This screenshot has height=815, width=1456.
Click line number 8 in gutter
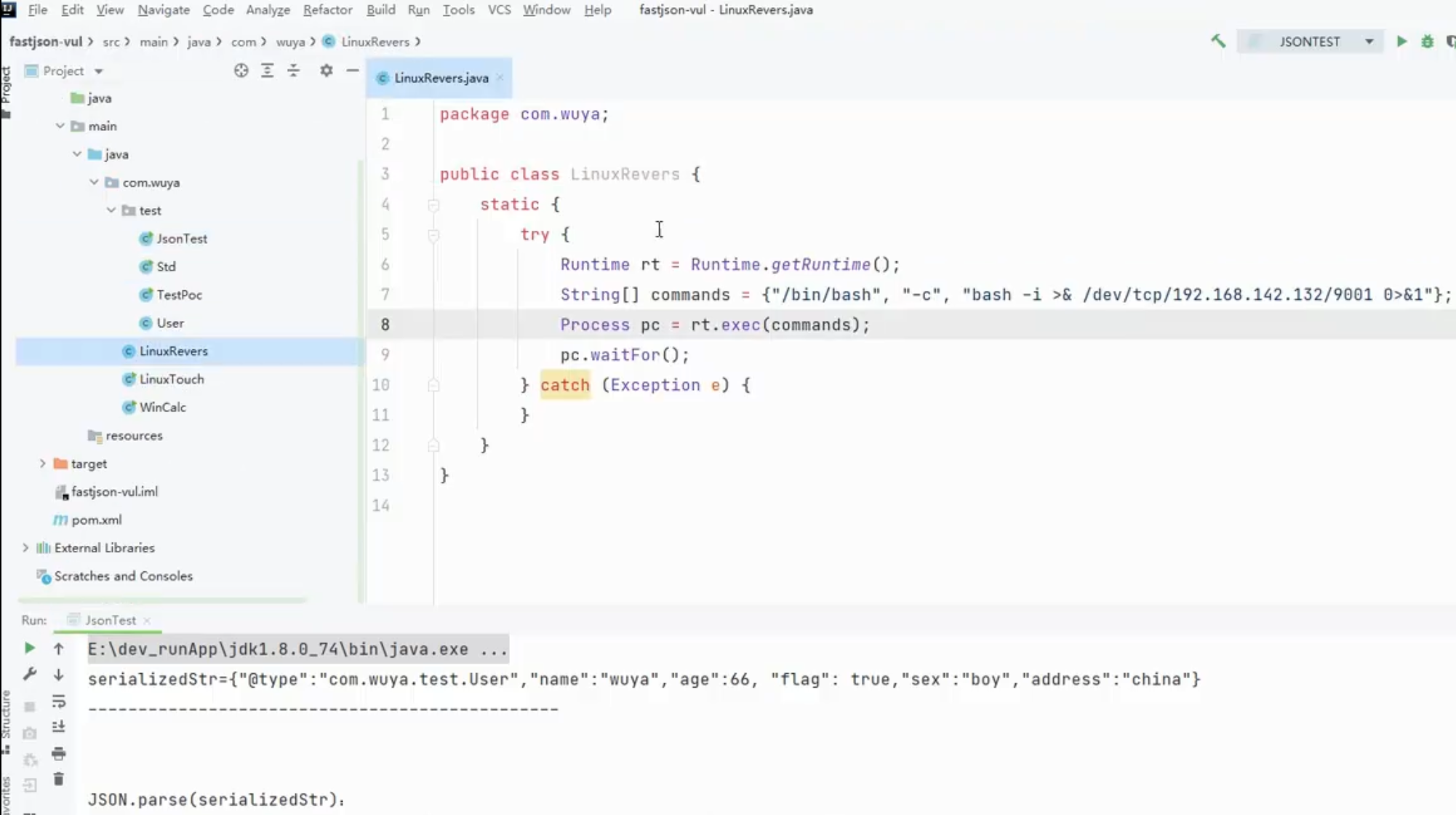point(385,325)
